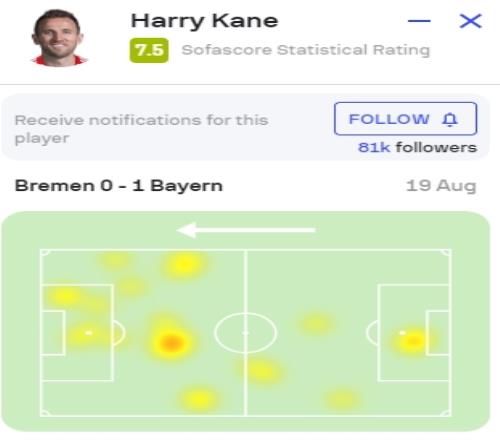Click the 7.5 rating badge
The width and height of the screenshot is (500, 440).
149,50
